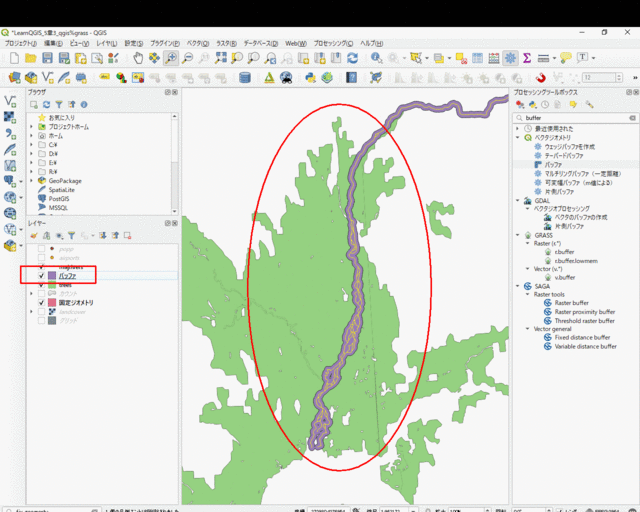Toggle visibility of バッファ layer

tap(41, 276)
